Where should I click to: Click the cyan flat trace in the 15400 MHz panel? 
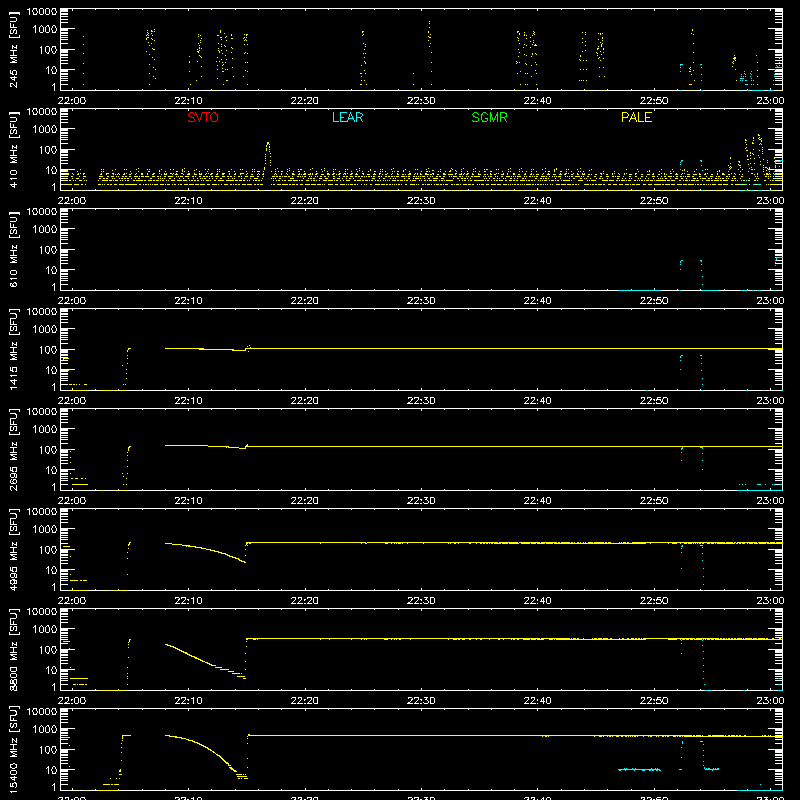(639, 769)
